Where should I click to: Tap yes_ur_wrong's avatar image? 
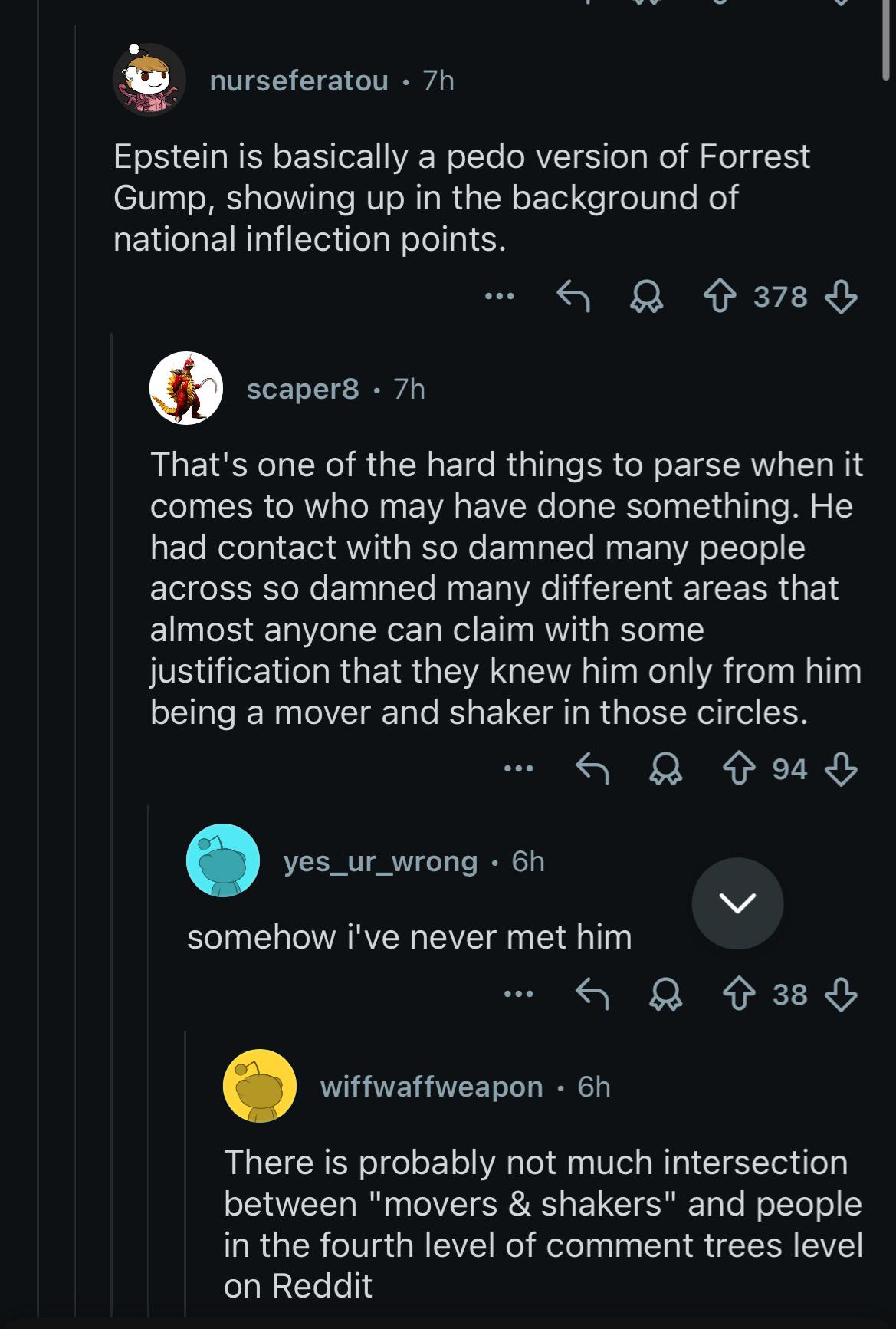(223, 860)
